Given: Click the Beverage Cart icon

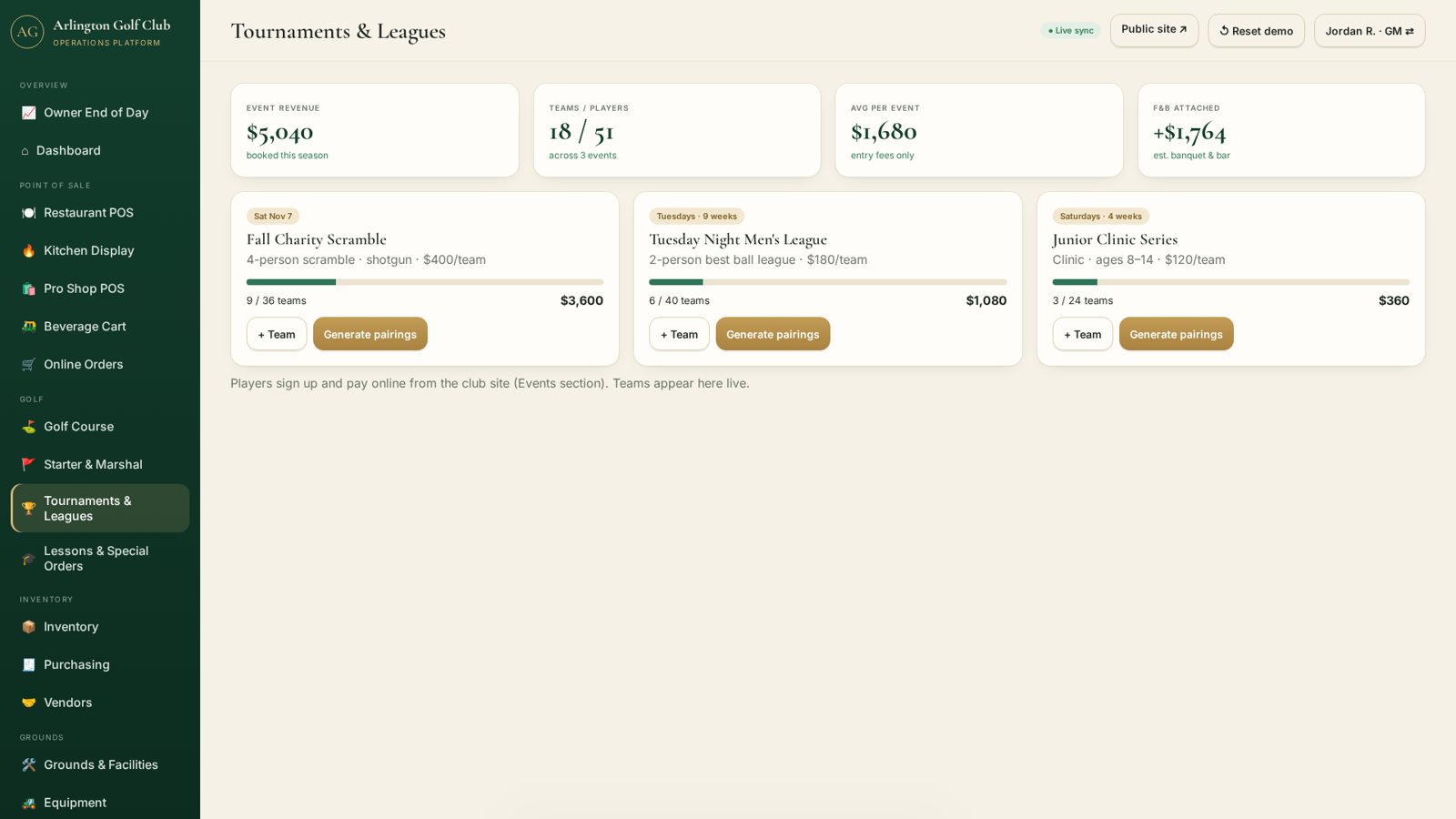Looking at the screenshot, I should click(x=28, y=327).
